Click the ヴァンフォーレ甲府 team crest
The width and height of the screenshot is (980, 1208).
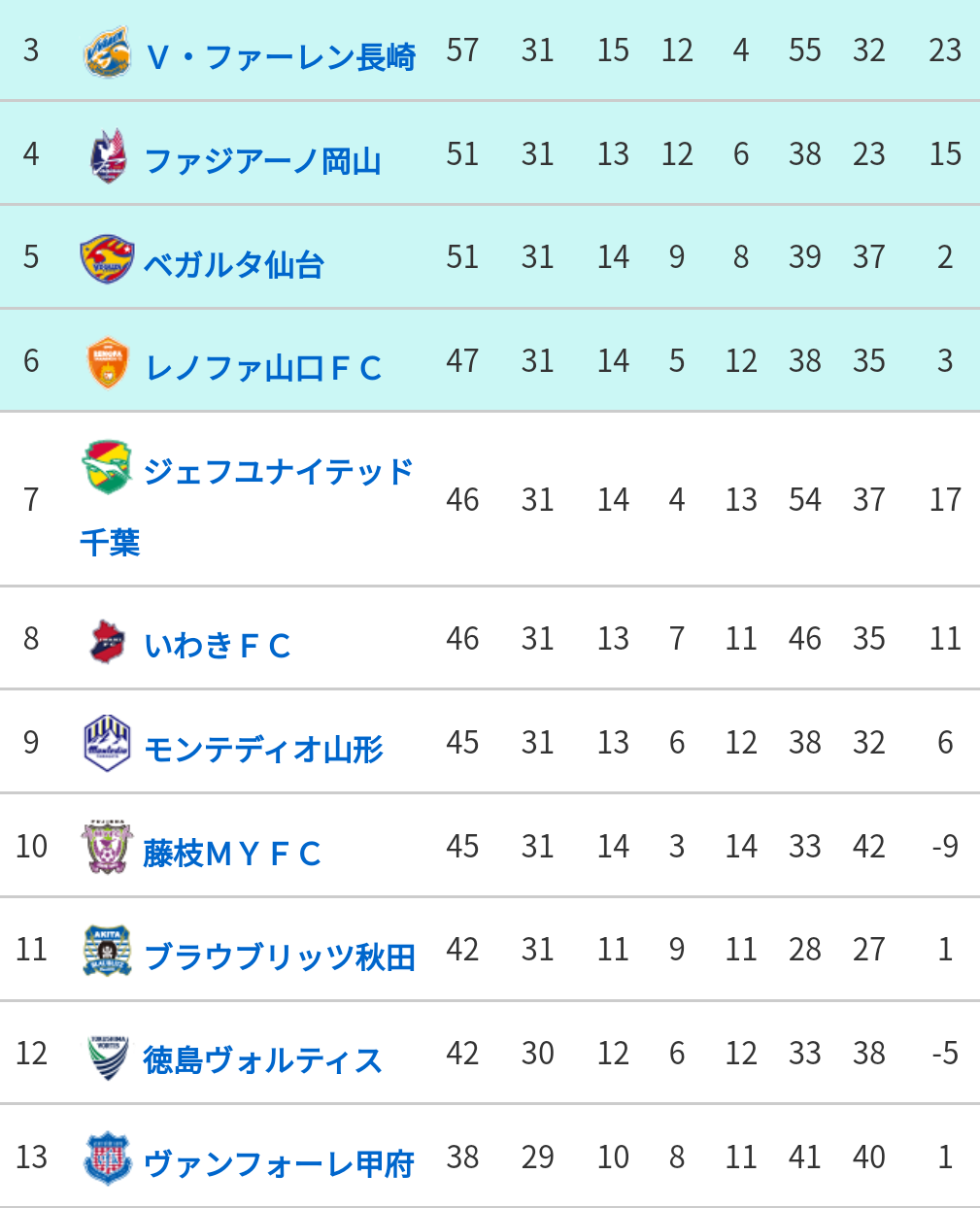107,1158
